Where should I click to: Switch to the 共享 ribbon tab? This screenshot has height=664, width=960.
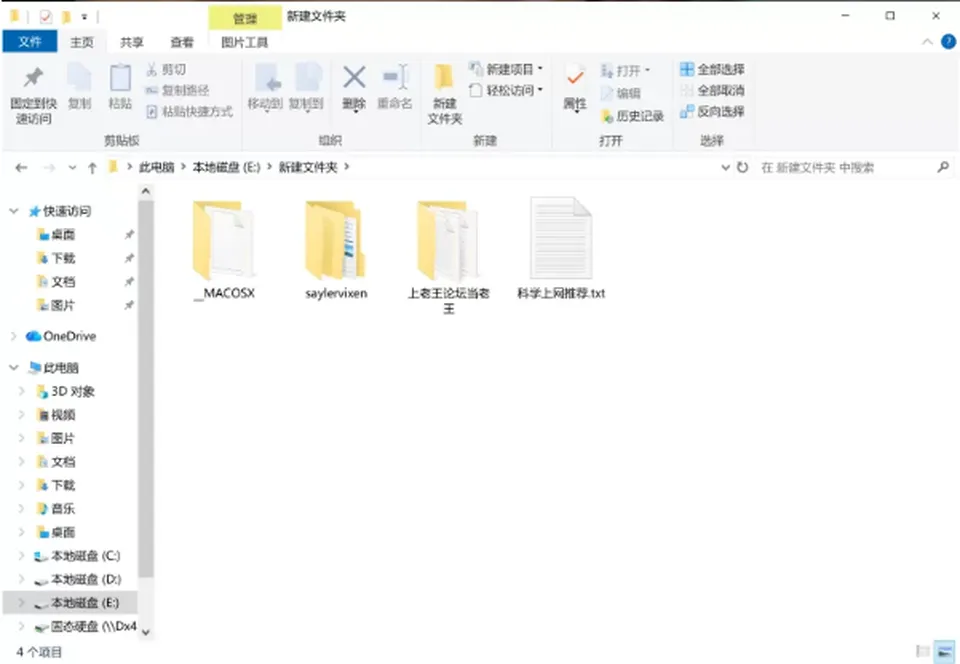[x=132, y=42]
